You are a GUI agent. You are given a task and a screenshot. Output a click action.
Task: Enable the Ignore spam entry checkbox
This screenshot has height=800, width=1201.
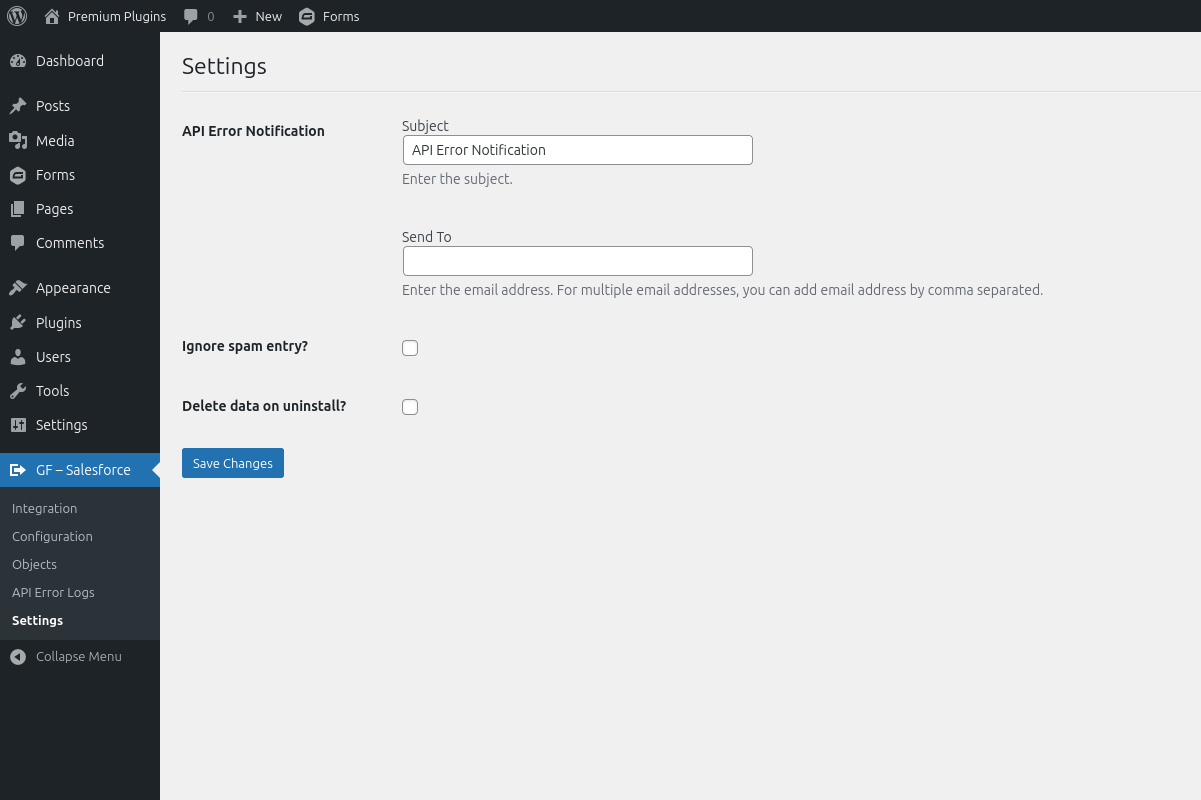(410, 347)
